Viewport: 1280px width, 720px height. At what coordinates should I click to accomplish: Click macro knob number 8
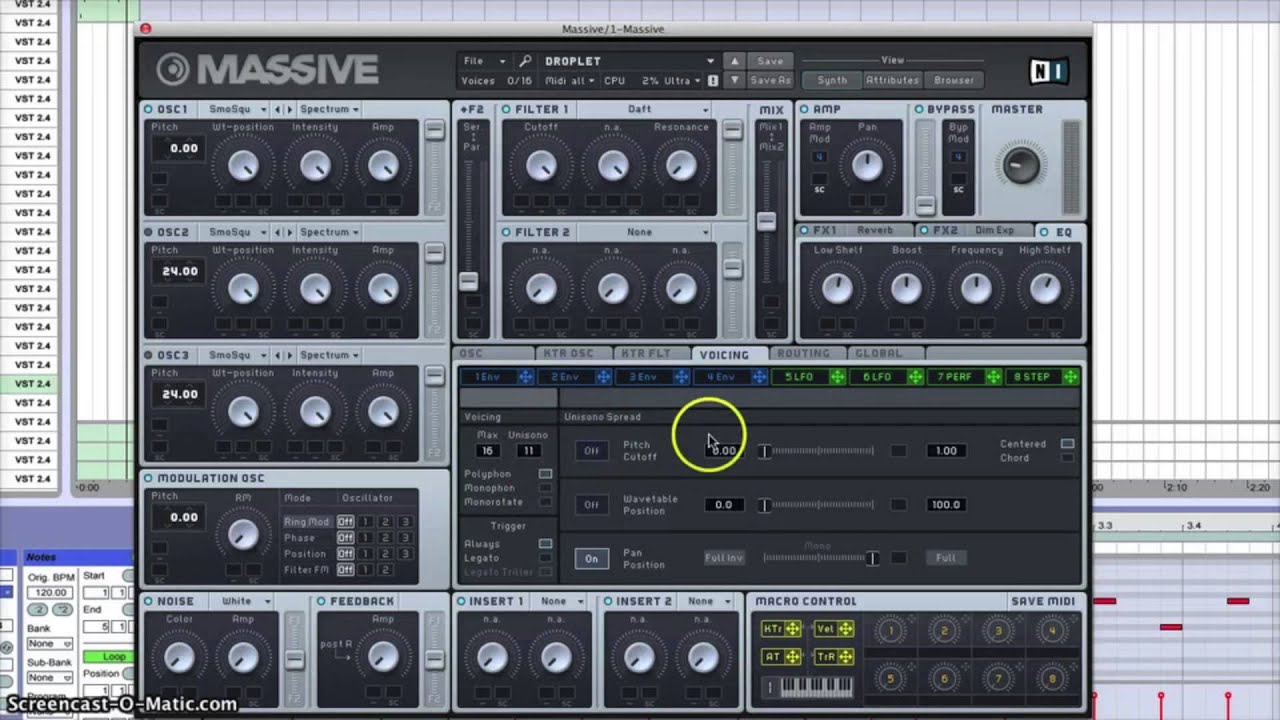[x=1051, y=679]
